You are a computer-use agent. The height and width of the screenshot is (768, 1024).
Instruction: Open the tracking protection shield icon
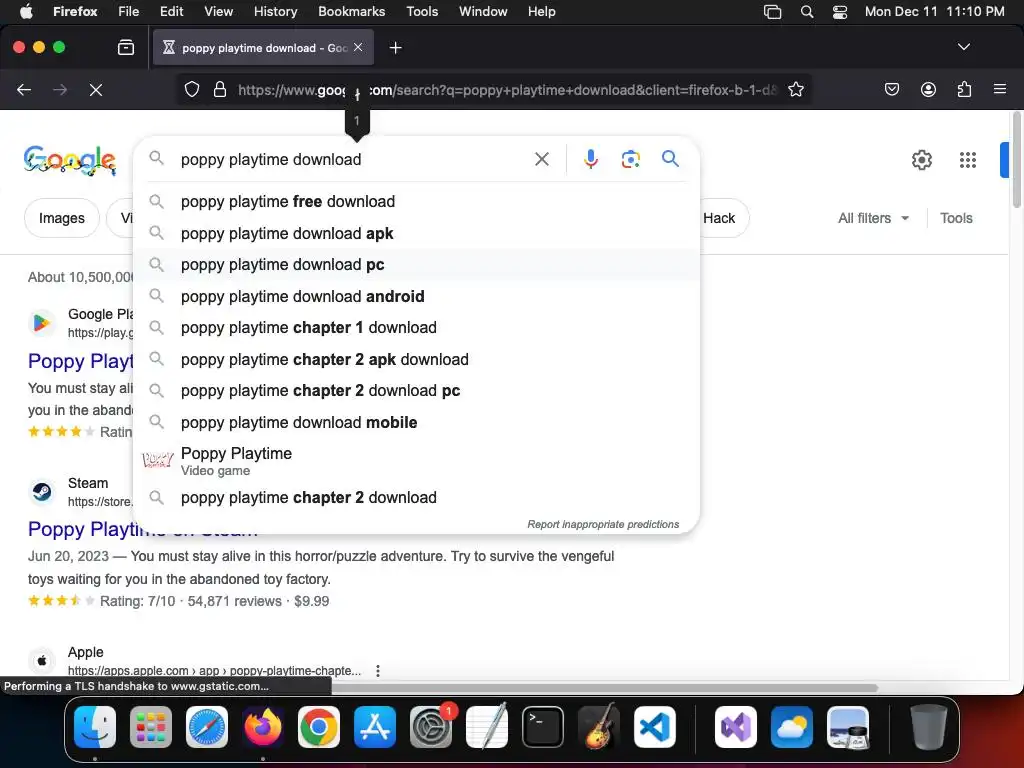point(191,89)
